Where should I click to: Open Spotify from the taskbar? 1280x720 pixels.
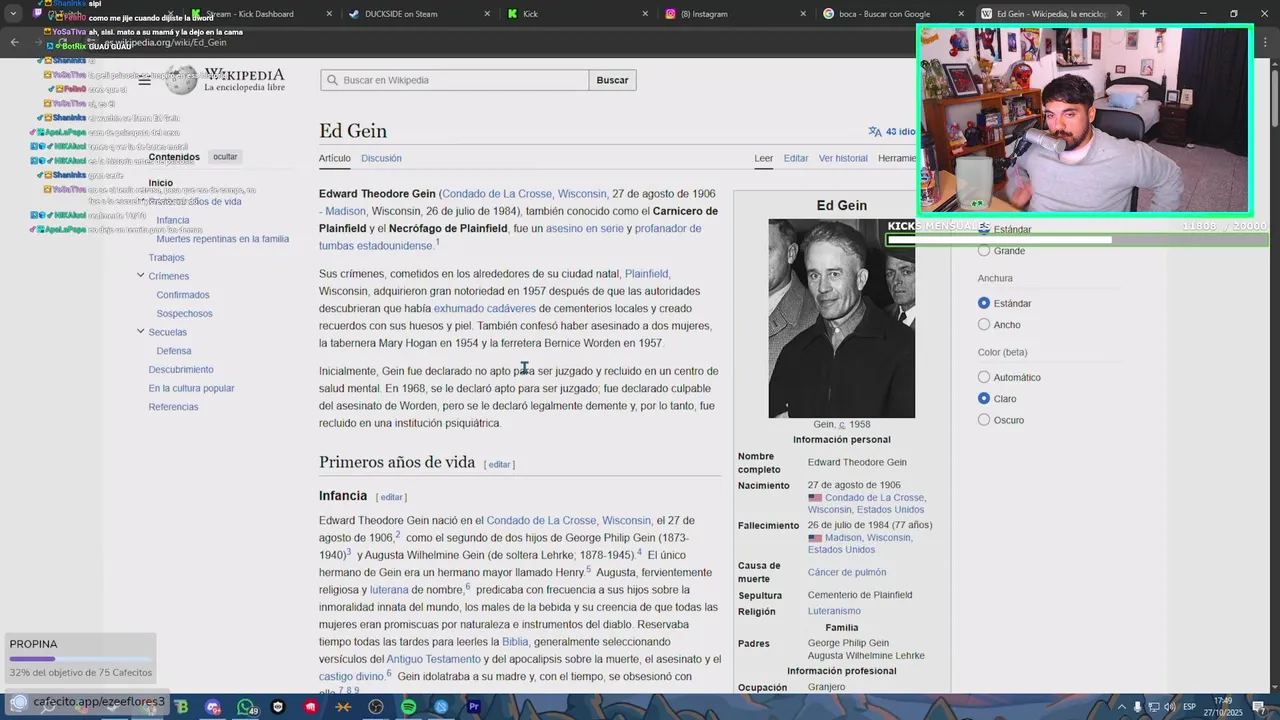(408, 707)
